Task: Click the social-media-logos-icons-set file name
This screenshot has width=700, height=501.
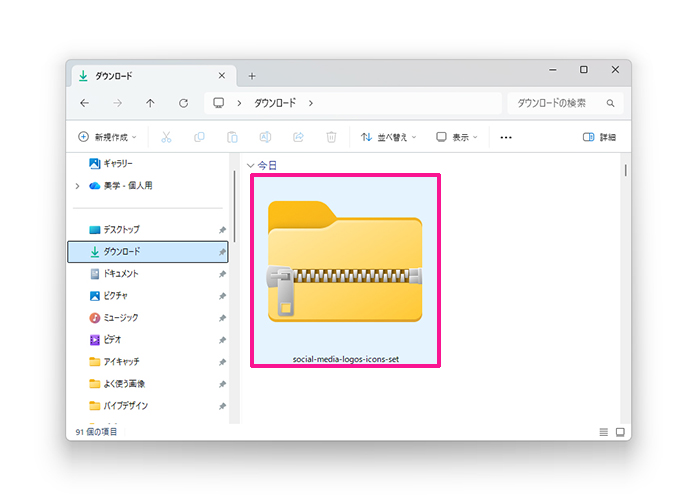Action: (346, 359)
